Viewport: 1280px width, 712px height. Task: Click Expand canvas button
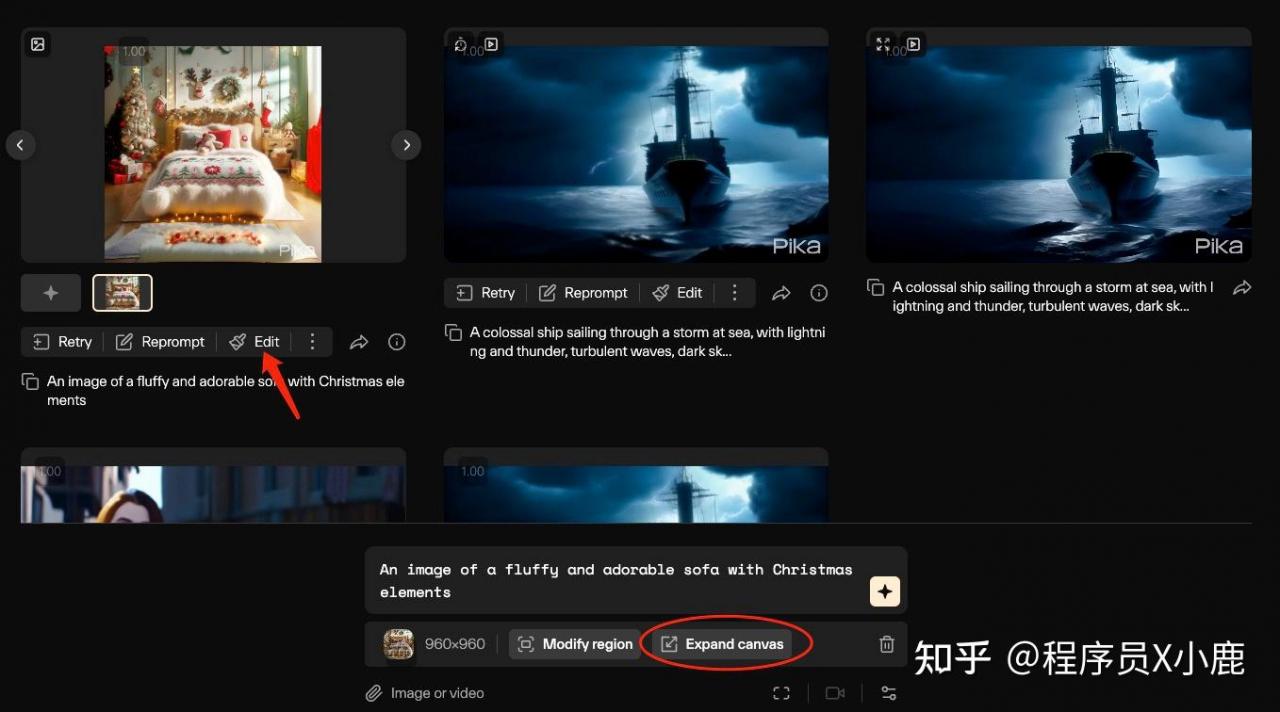pyautogui.click(x=722, y=644)
